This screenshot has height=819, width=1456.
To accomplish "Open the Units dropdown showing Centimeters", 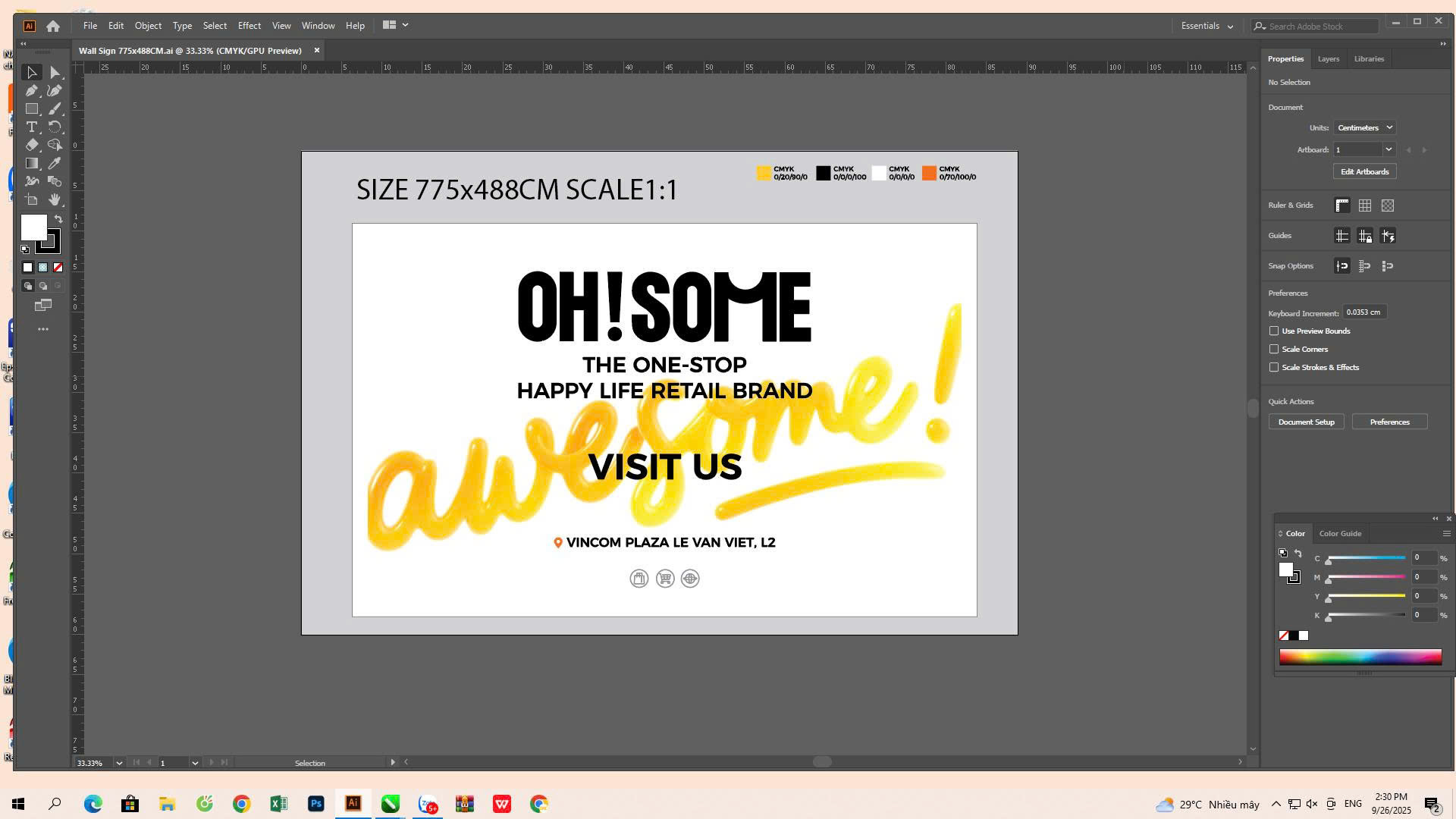I will (1364, 128).
